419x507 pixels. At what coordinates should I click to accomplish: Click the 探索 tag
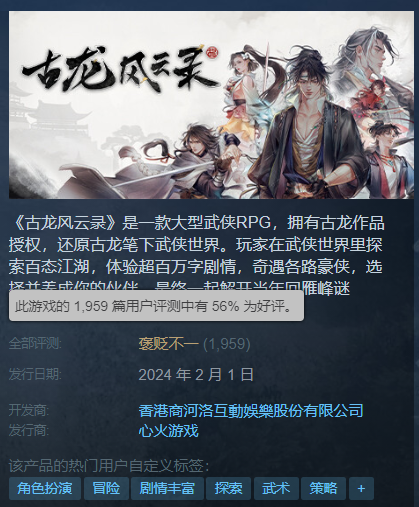(228, 489)
